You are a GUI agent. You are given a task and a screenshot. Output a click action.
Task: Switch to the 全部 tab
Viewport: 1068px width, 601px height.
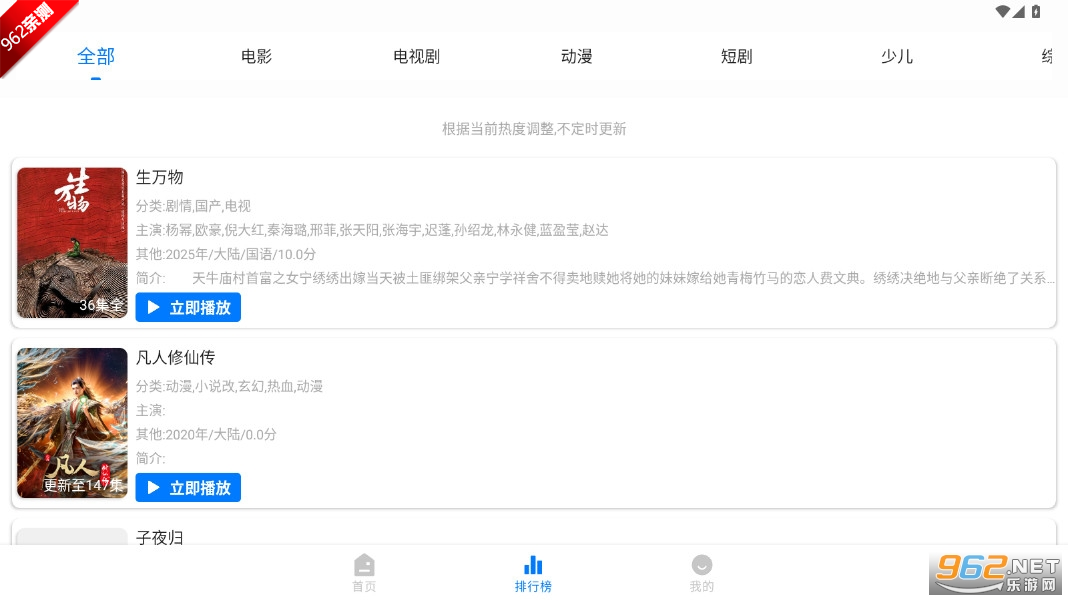click(96, 57)
